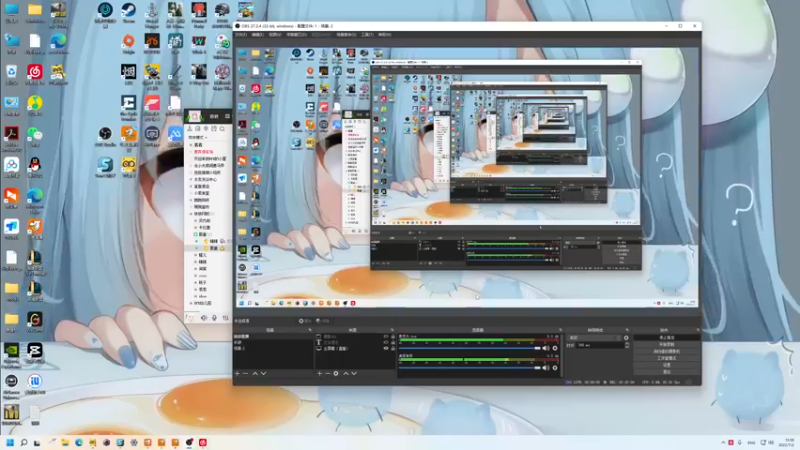Viewport: 800px width, 450px height.
Task: Click the transition duration spinner arrows
Action: (x=627, y=345)
